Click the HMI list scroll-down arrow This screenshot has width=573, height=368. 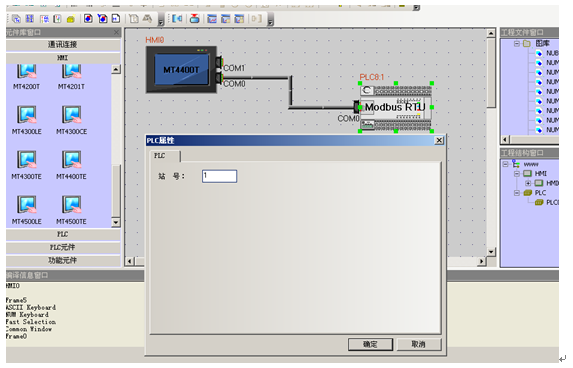coord(116,222)
